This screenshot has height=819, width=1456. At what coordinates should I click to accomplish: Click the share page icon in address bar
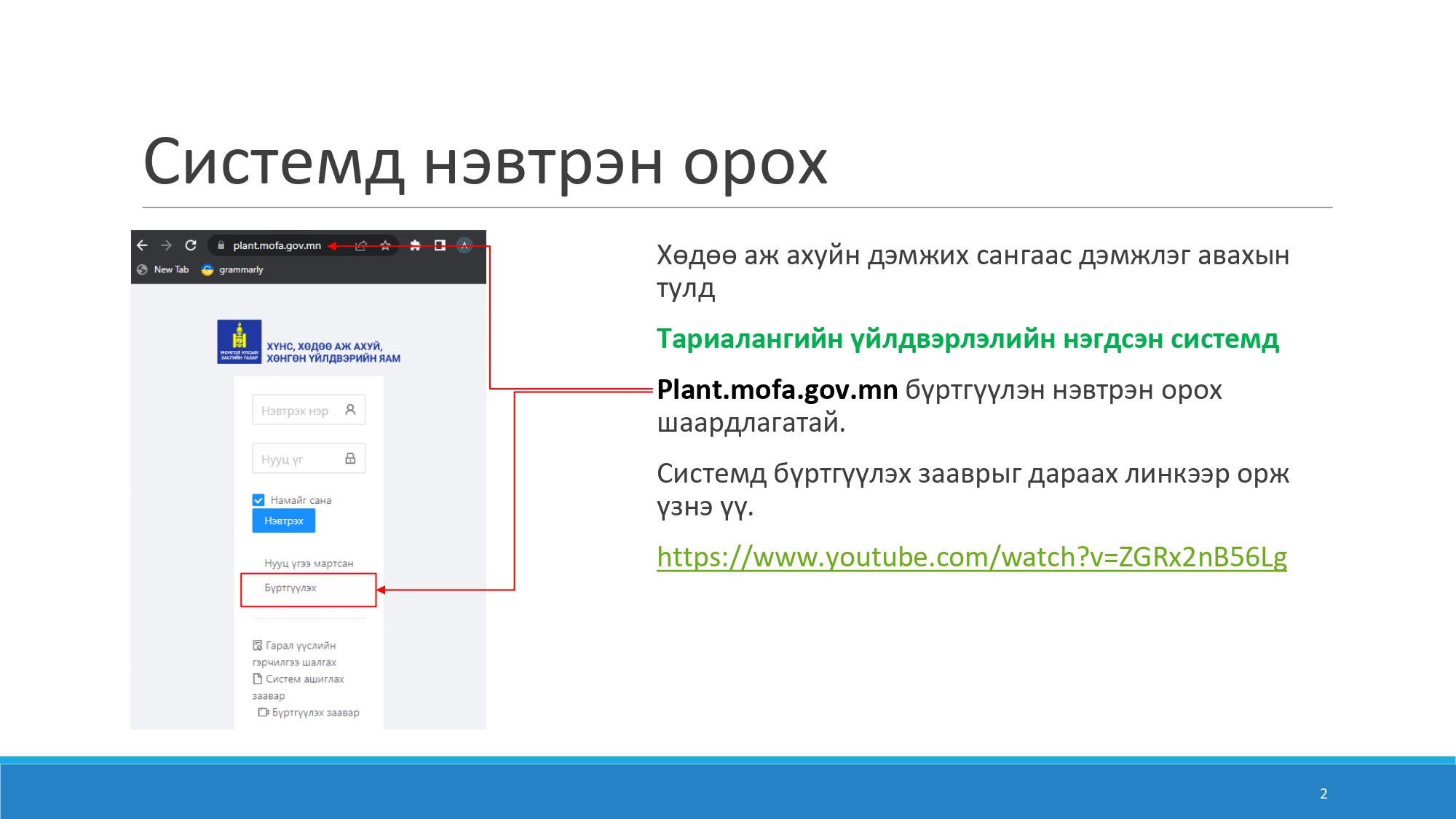click(x=360, y=245)
